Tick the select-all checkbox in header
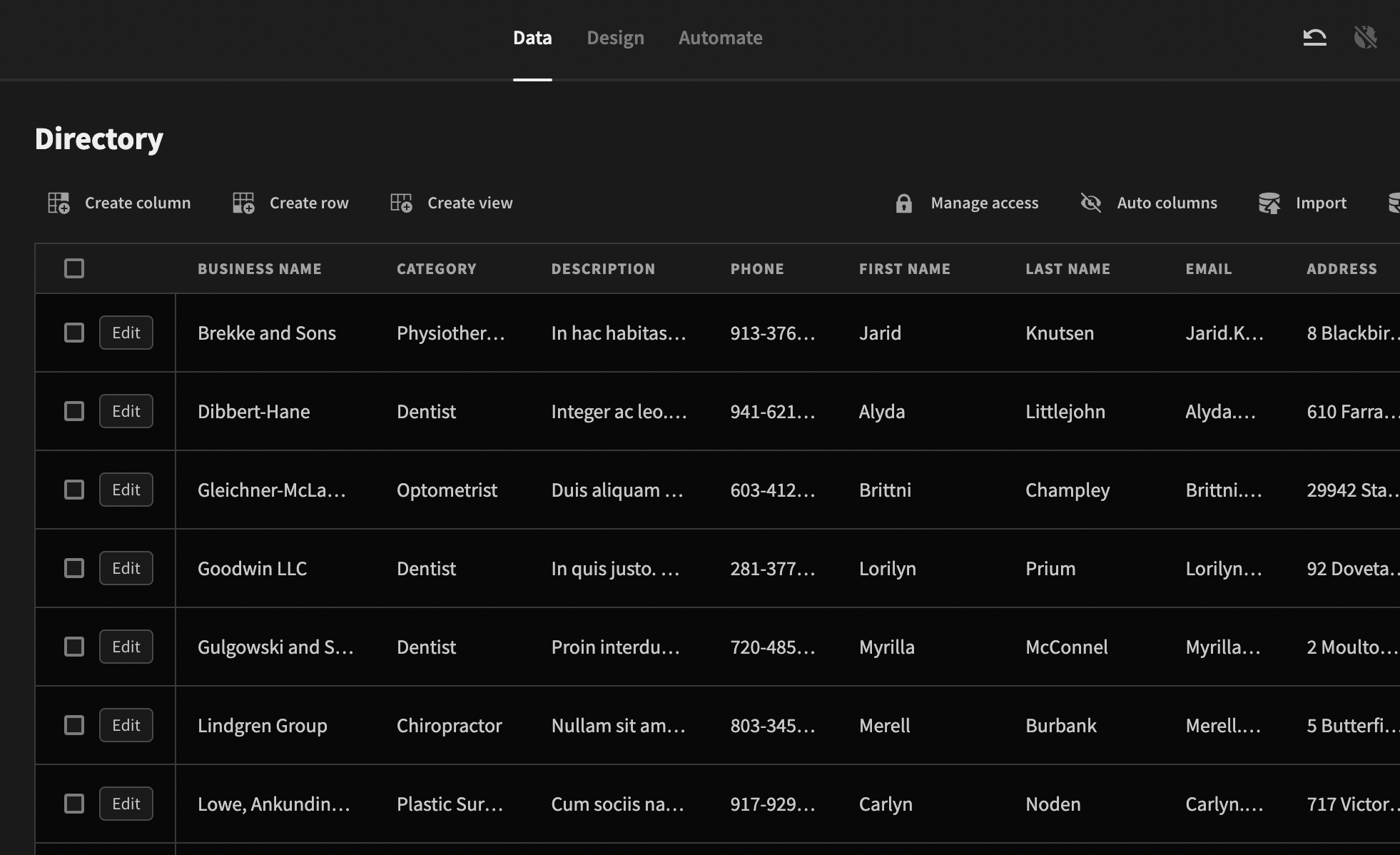This screenshot has height=855, width=1400. tap(74, 268)
